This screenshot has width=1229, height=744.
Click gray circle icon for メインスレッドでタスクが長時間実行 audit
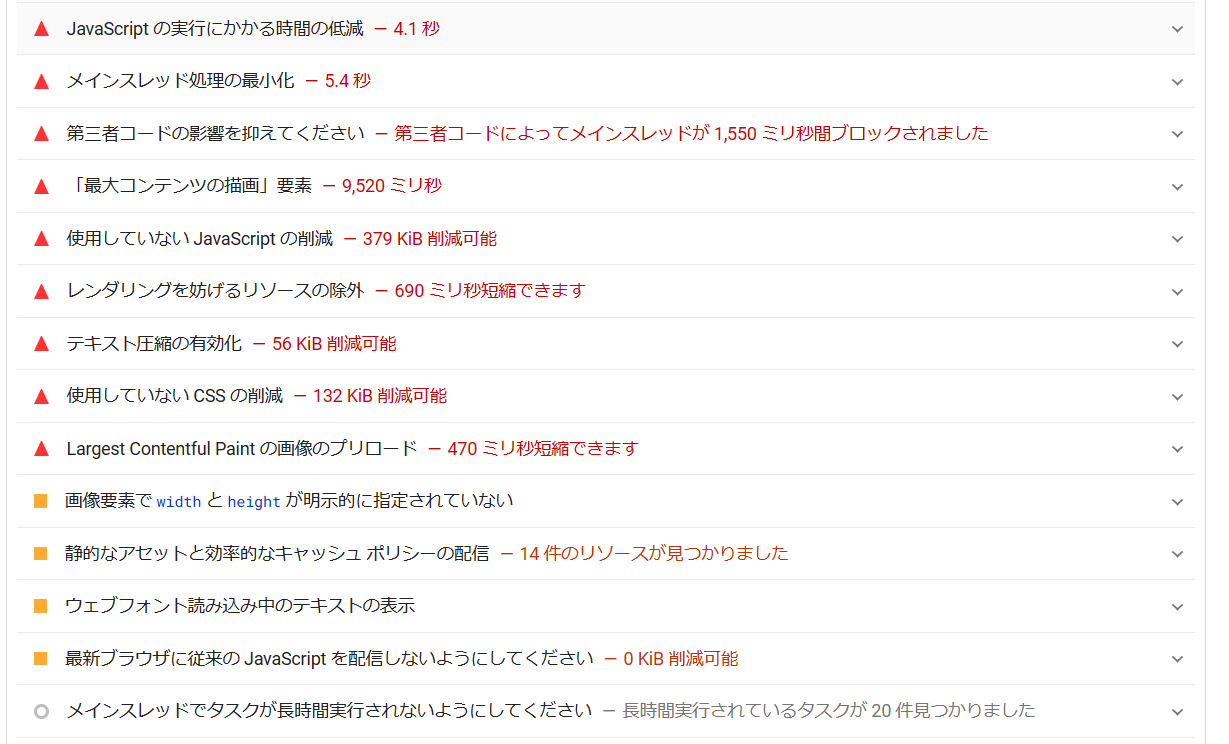coord(41,711)
